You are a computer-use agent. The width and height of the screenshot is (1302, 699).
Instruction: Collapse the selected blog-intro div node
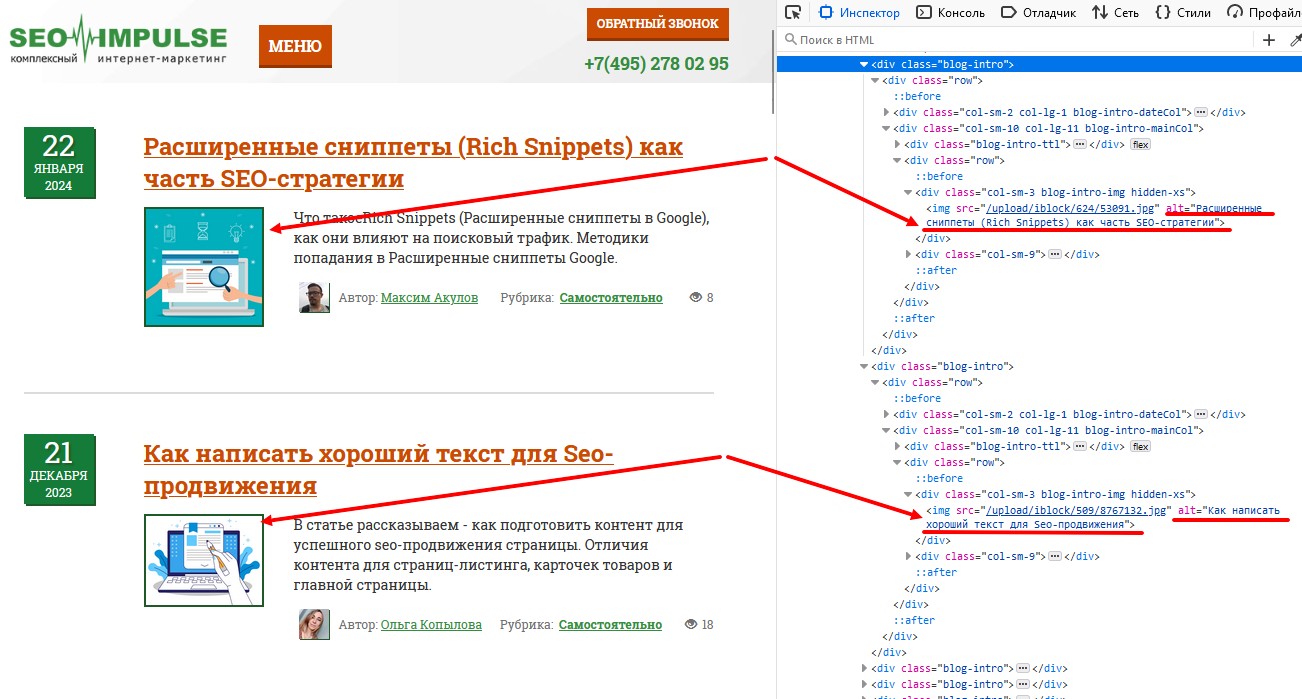coord(865,64)
